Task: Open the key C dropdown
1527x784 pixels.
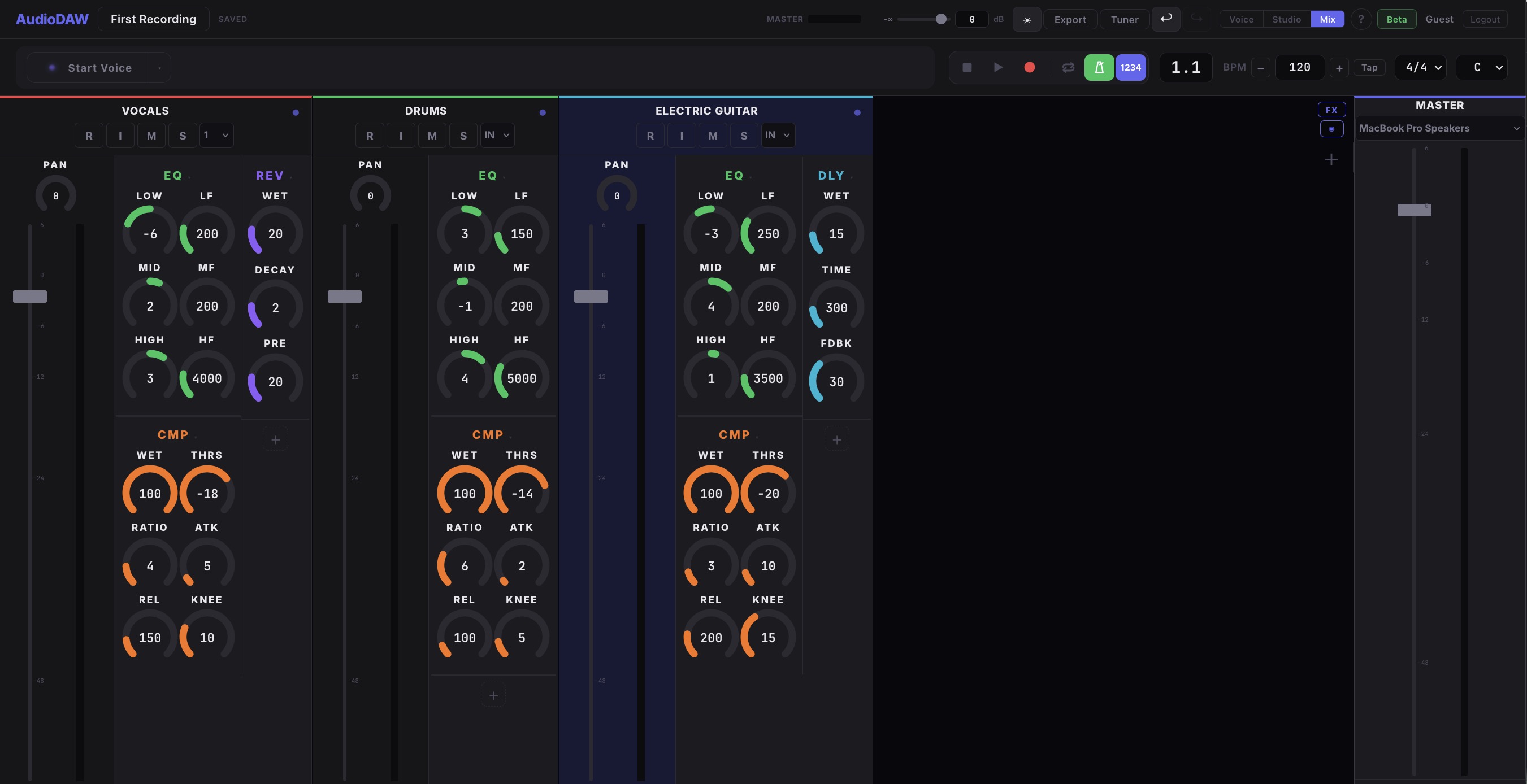Action: tap(1482, 68)
